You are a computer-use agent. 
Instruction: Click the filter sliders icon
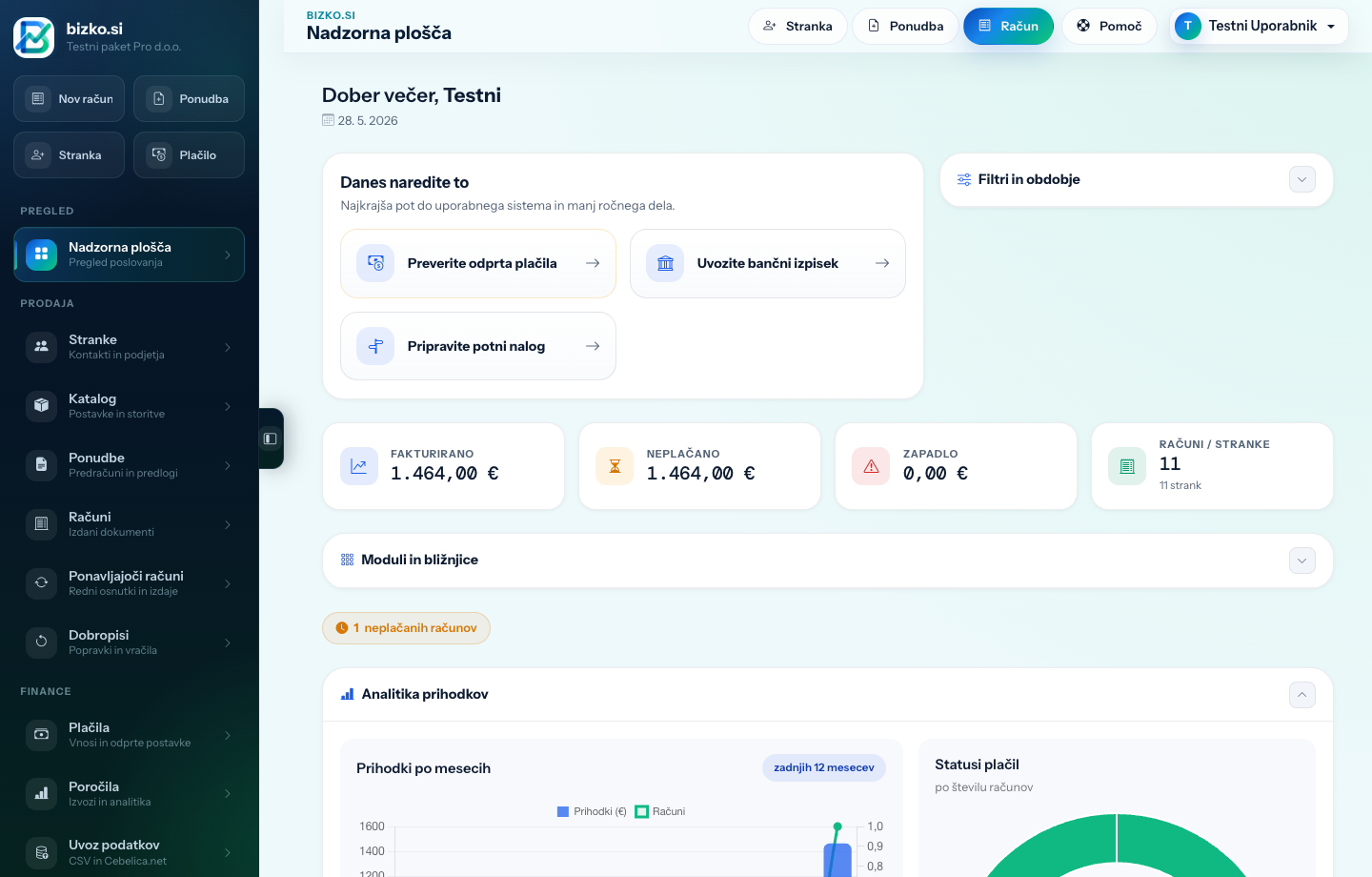point(964,179)
